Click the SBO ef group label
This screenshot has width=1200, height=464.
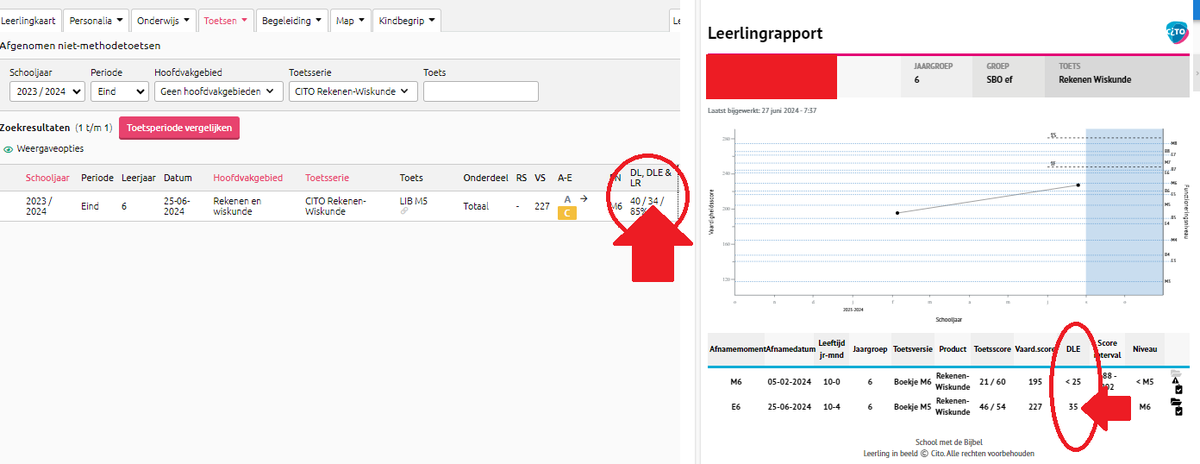pos(1000,80)
